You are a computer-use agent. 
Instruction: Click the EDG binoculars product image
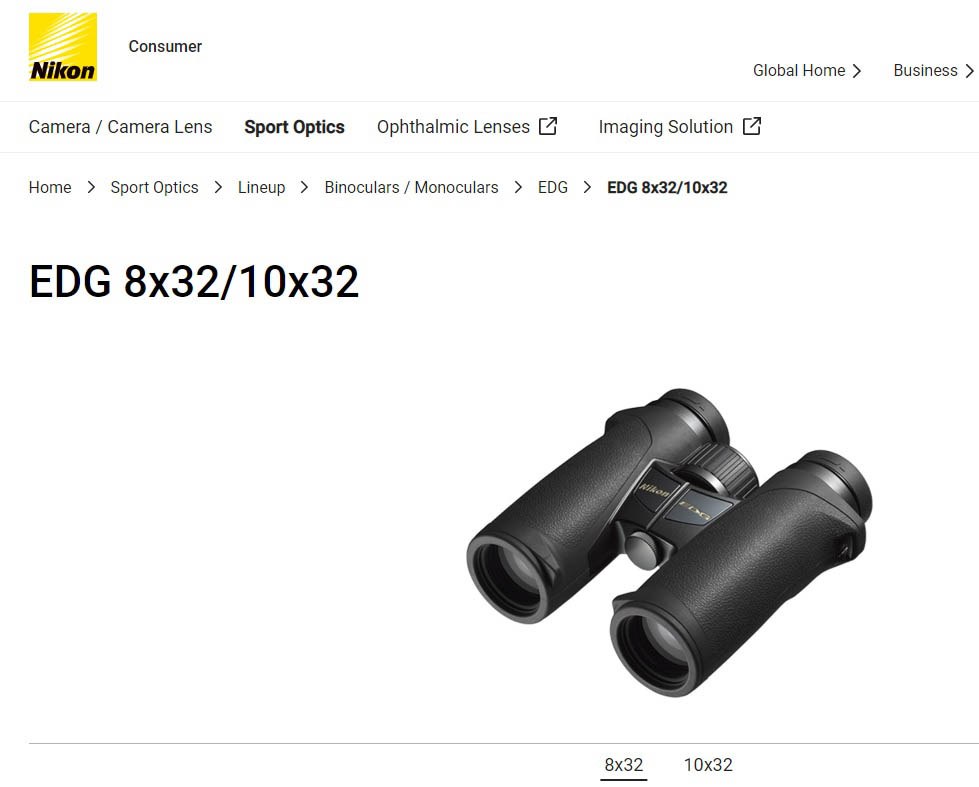coord(669,542)
